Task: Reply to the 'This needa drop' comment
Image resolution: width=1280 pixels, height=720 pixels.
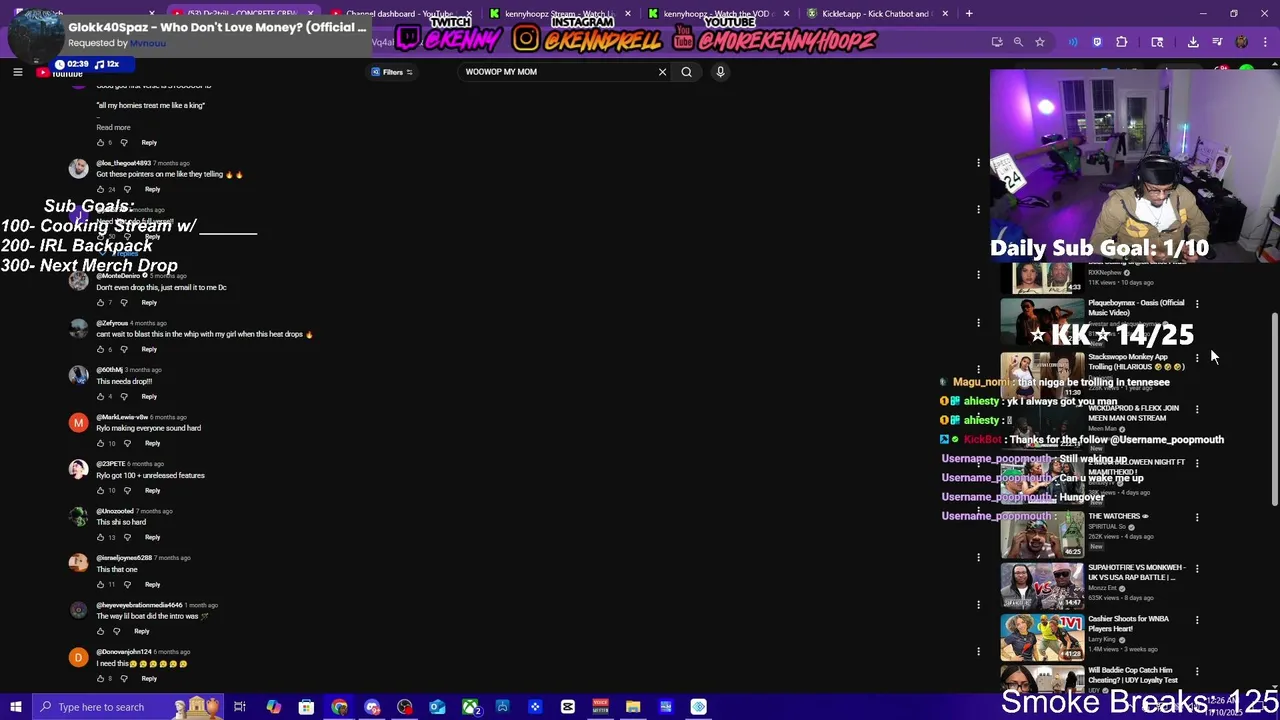Action: pyautogui.click(x=149, y=396)
